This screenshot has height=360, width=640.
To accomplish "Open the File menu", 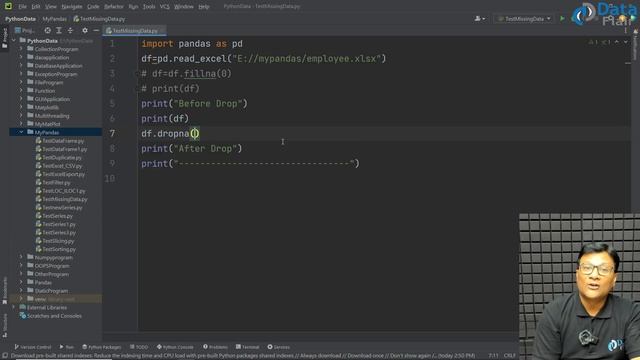I will [x=22, y=7].
